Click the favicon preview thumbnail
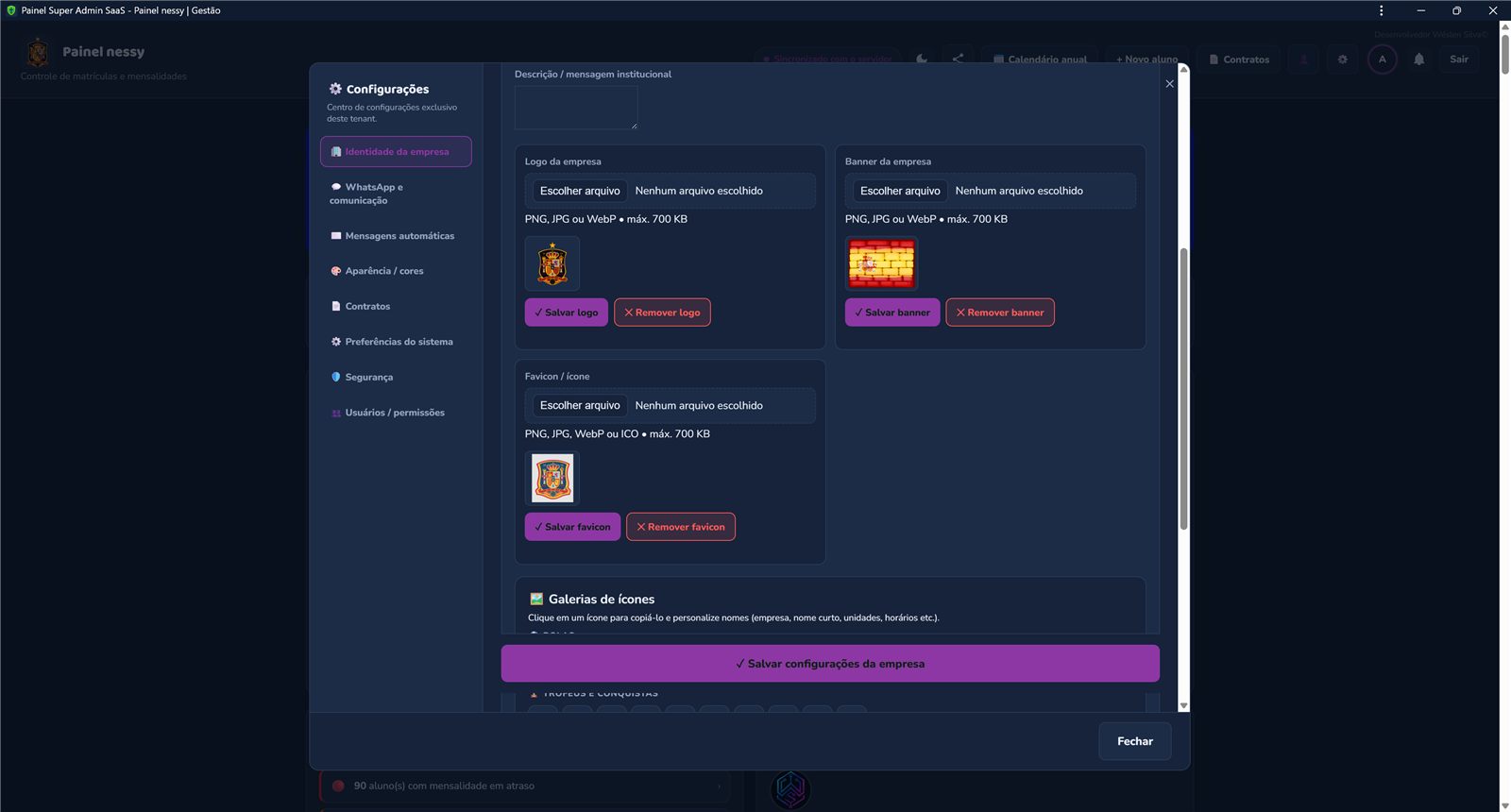 [x=552, y=478]
